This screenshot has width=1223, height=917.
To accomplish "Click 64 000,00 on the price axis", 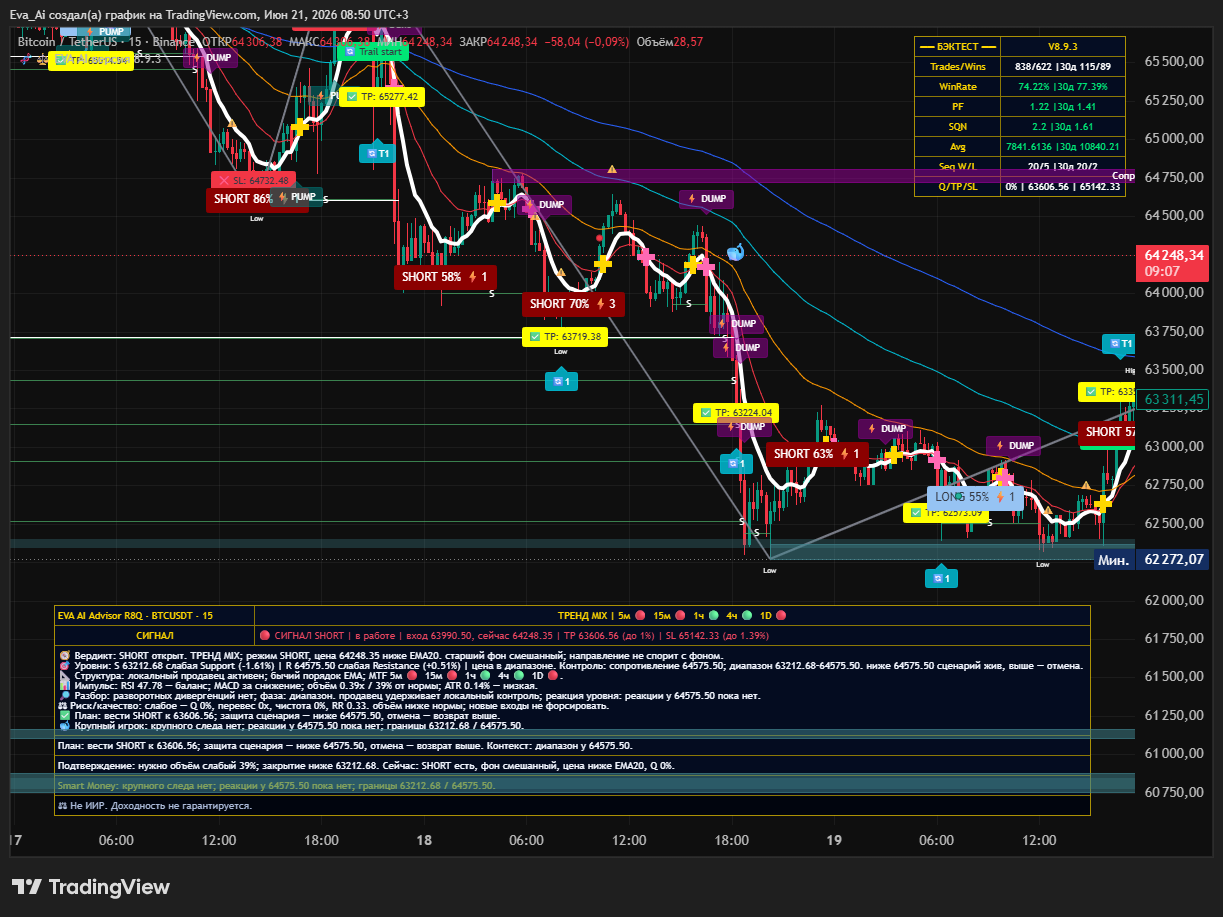I will (1172, 292).
